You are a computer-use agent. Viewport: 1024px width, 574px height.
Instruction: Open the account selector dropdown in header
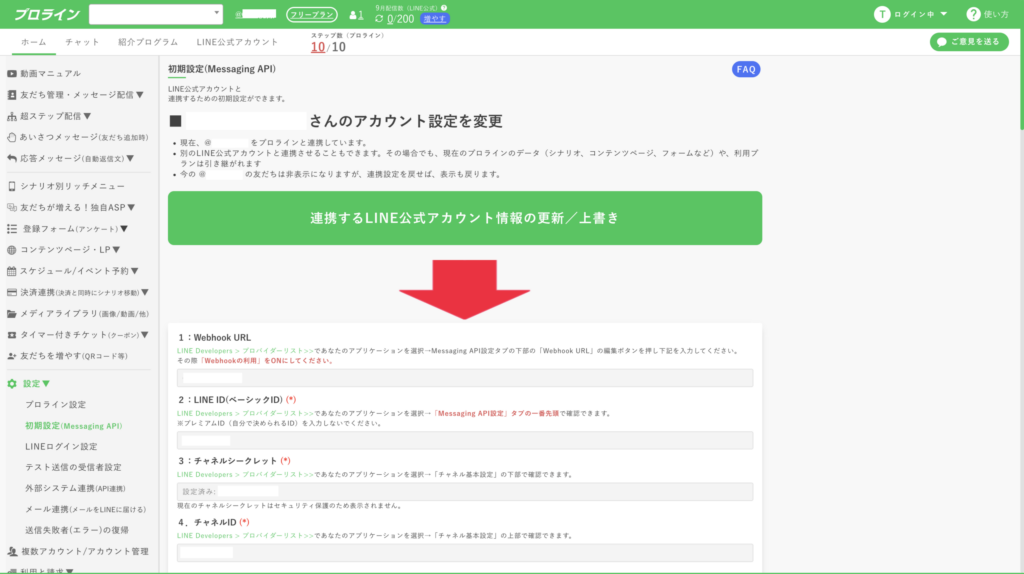155,14
